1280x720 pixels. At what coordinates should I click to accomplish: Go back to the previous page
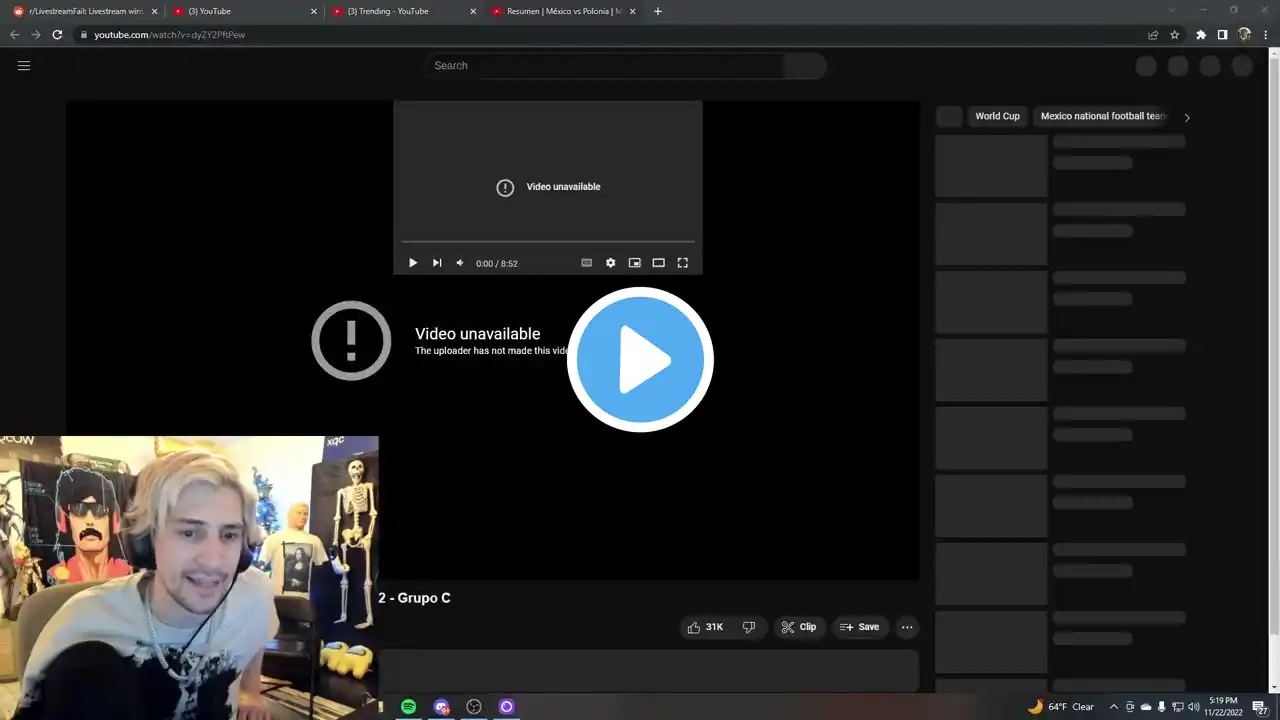[x=14, y=34]
